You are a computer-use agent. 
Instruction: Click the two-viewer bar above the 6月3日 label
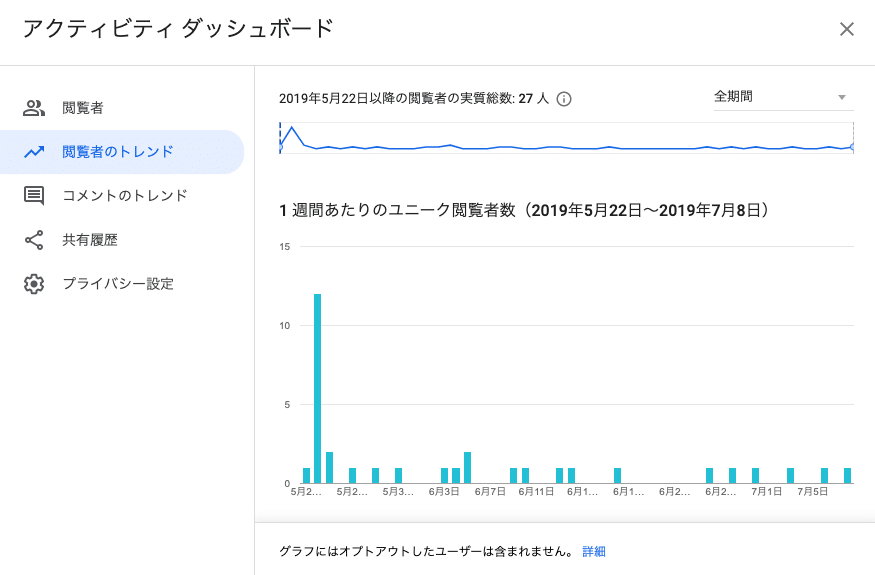(468, 468)
